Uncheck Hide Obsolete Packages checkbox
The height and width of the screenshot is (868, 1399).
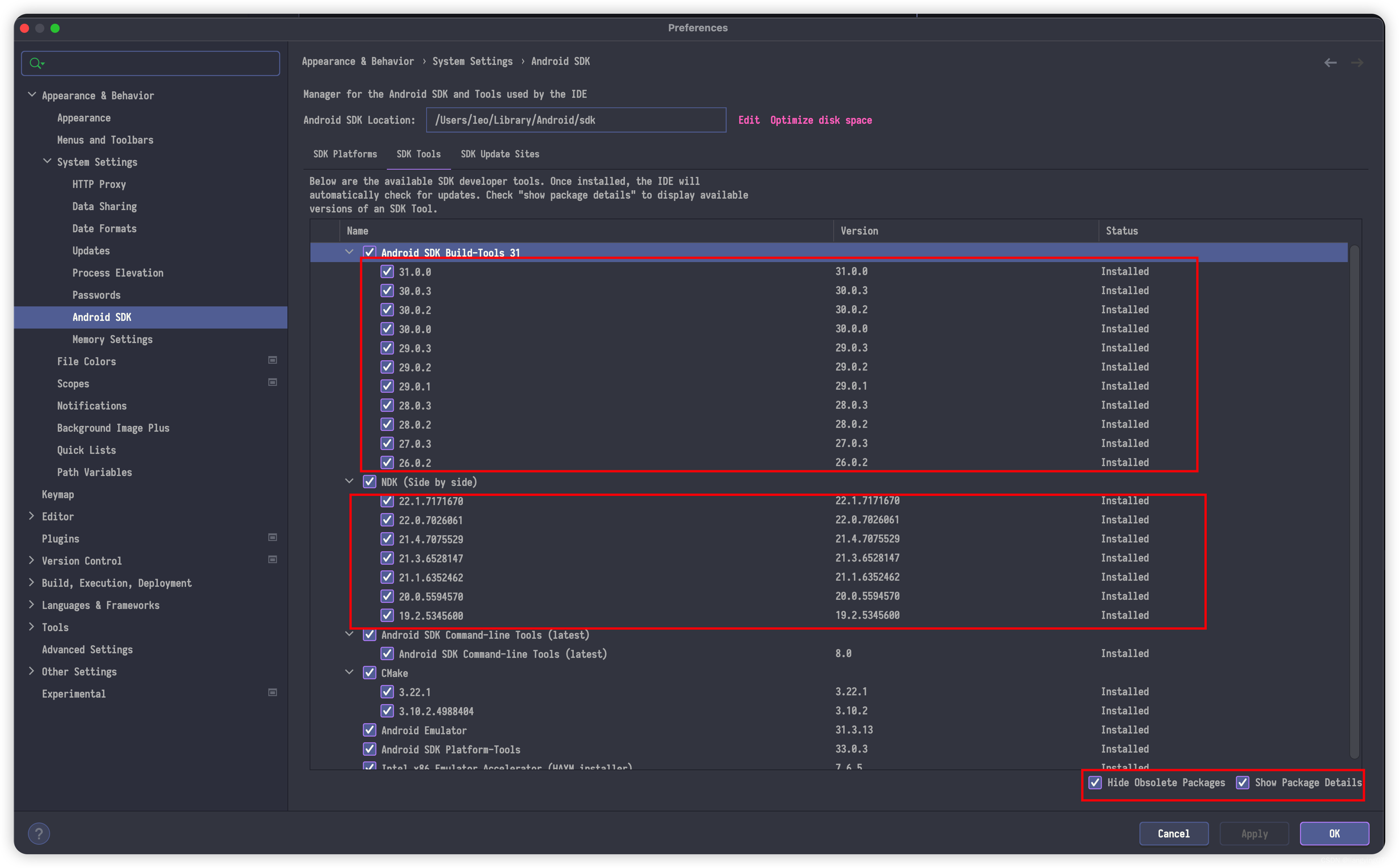pyautogui.click(x=1095, y=782)
